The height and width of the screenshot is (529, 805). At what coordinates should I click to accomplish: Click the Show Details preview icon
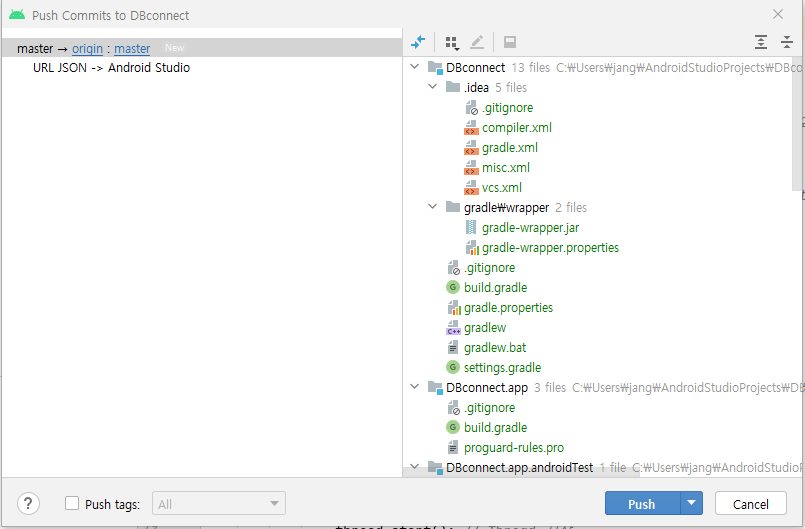pyautogui.click(x=510, y=42)
